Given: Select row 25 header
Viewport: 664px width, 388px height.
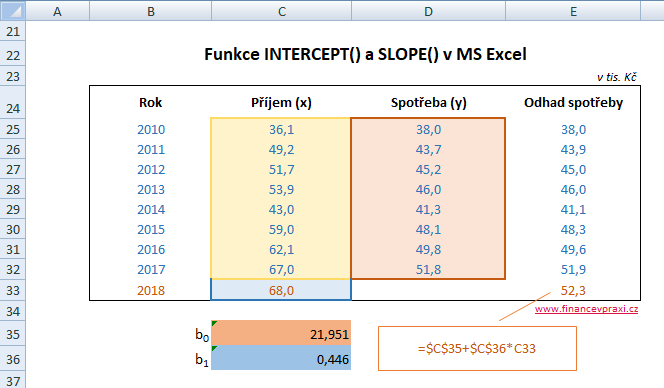Looking at the screenshot, I should coord(13,129).
